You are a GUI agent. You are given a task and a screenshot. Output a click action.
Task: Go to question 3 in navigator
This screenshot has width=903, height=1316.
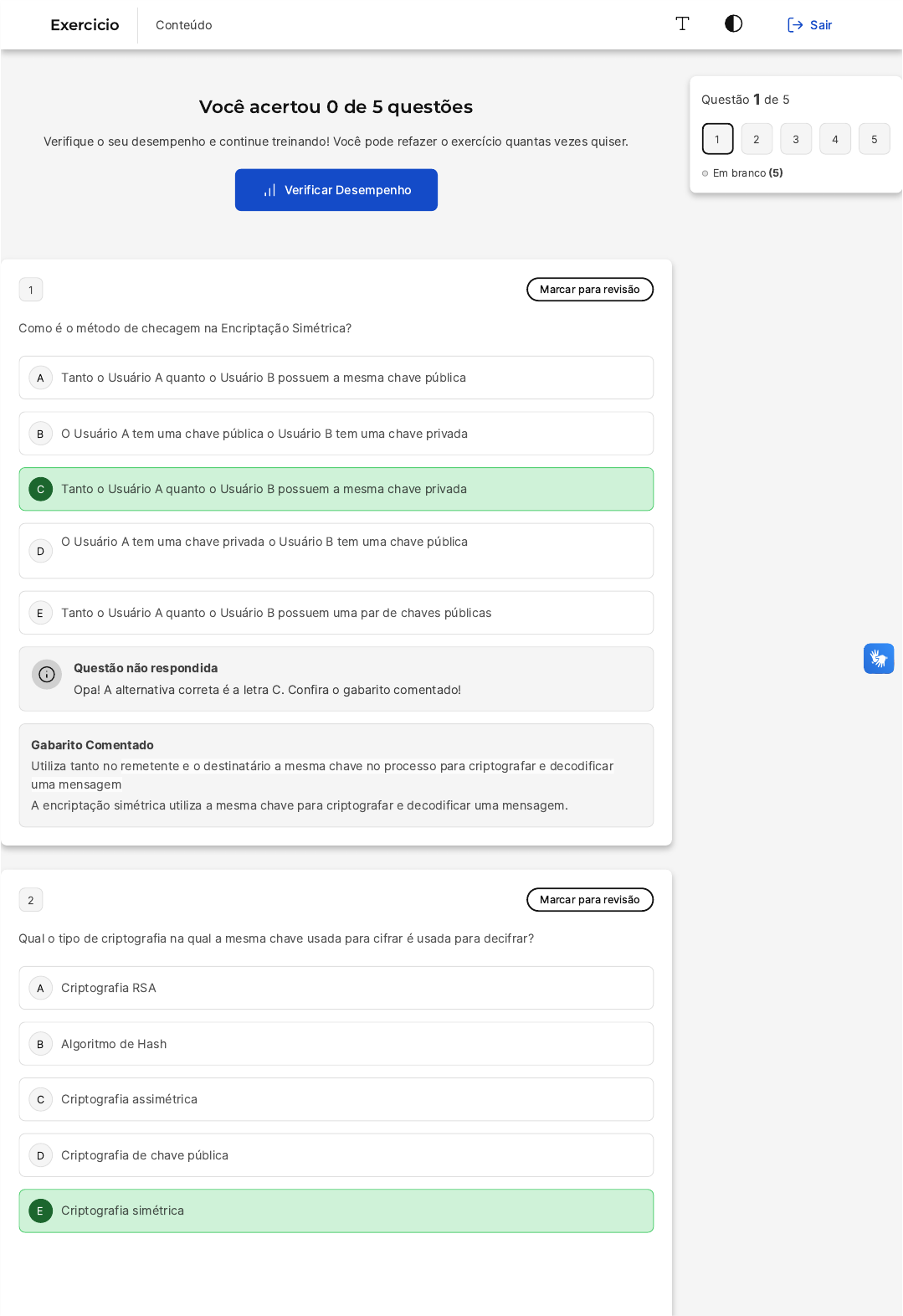coord(796,139)
